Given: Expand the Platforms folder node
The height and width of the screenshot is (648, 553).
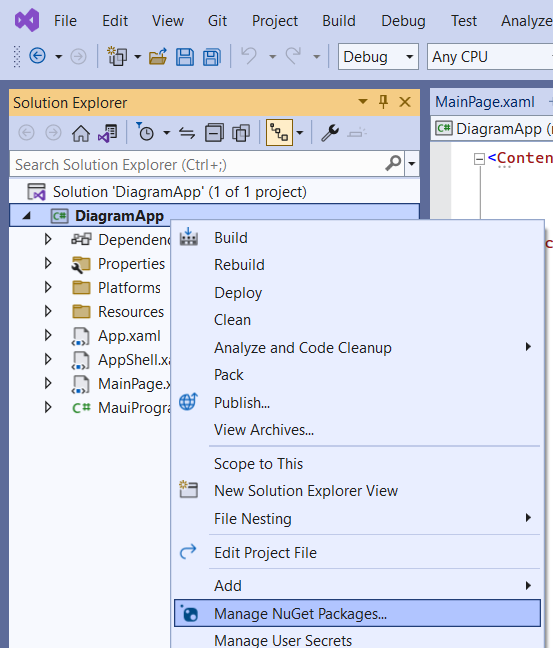Looking at the screenshot, I should (x=48, y=288).
